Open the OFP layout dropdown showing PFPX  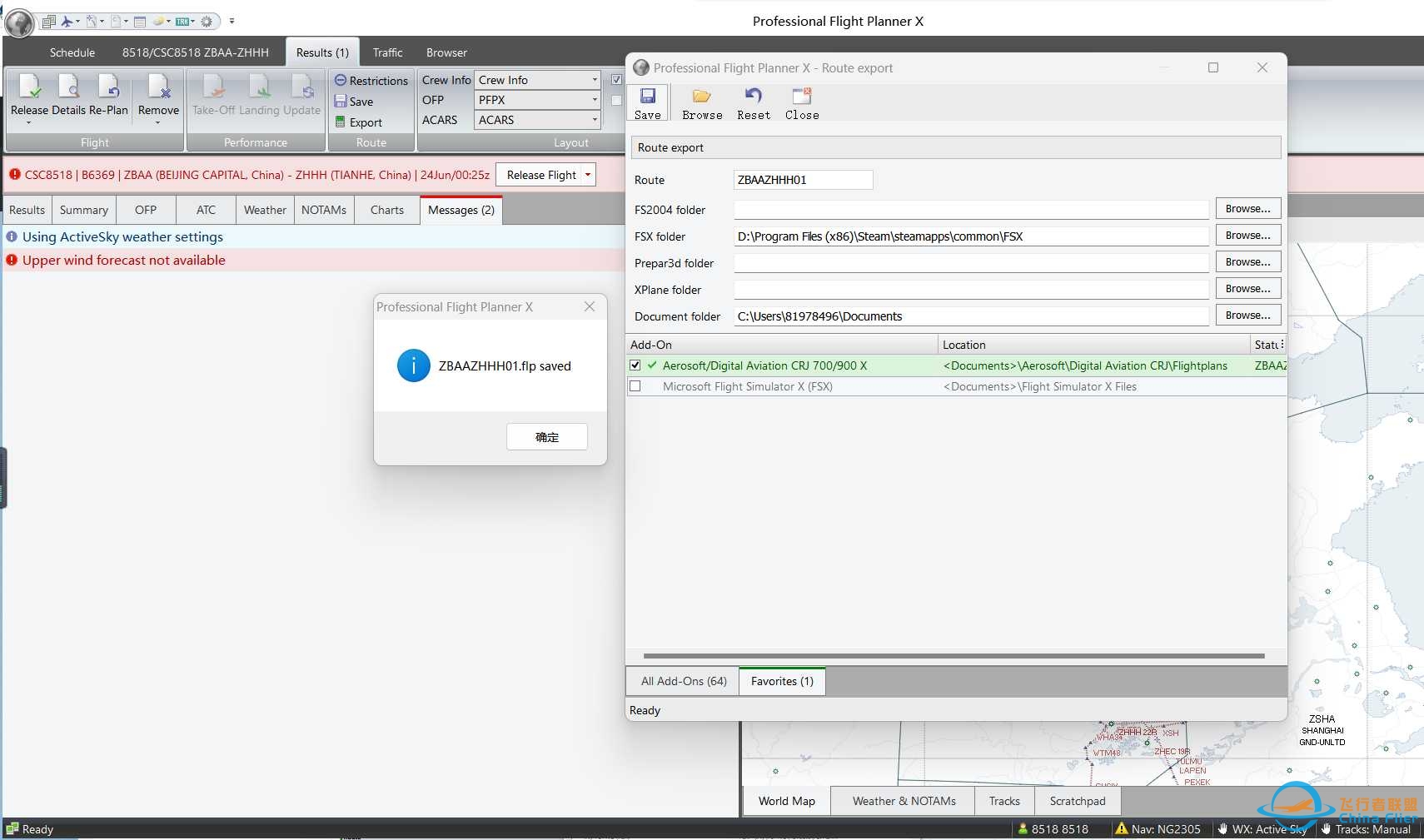(x=537, y=100)
